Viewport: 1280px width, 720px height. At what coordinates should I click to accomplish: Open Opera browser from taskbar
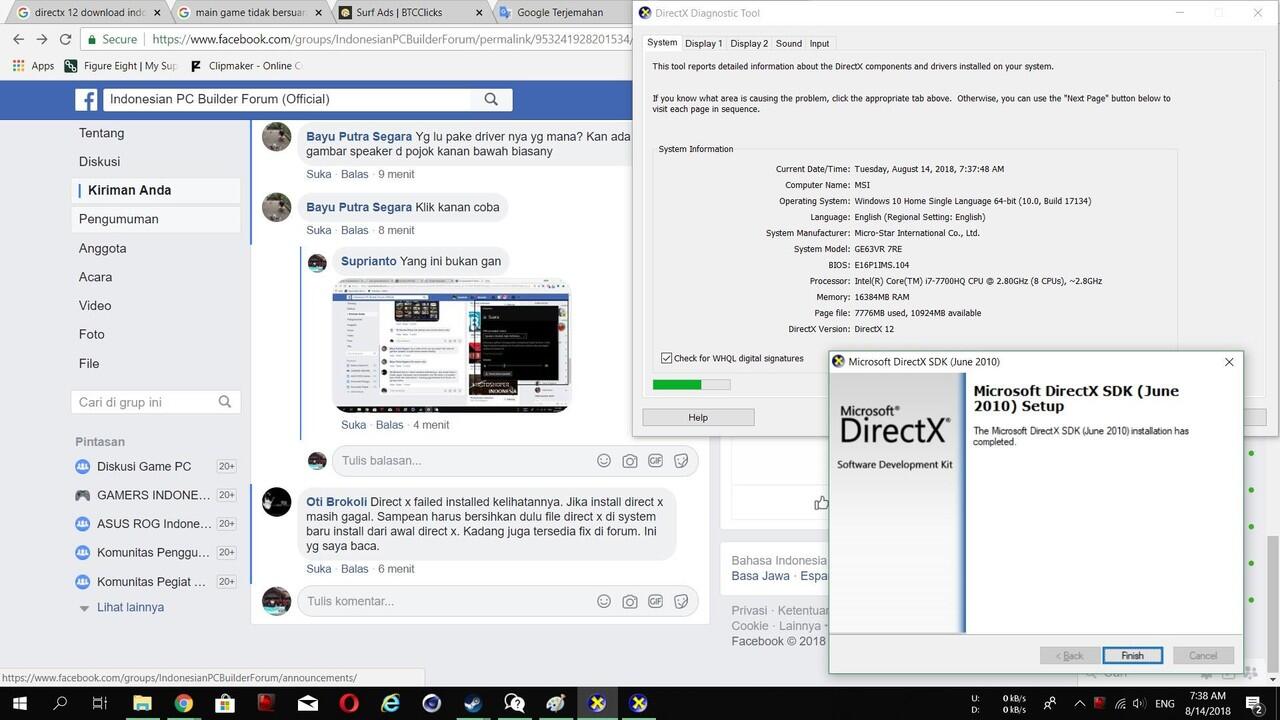tap(349, 703)
